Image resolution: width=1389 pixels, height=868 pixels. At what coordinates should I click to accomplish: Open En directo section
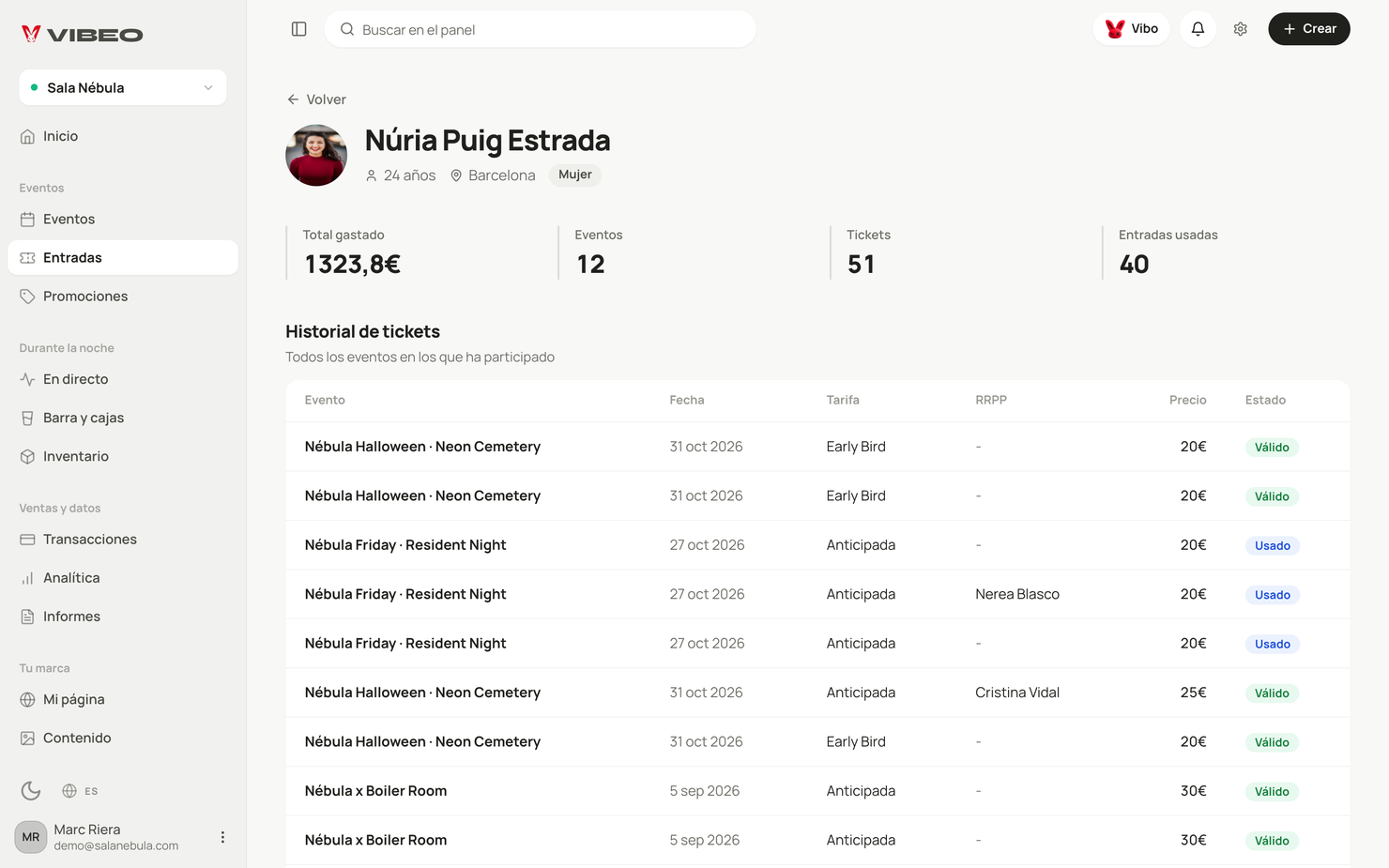pyautogui.click(x=123, y=379)
